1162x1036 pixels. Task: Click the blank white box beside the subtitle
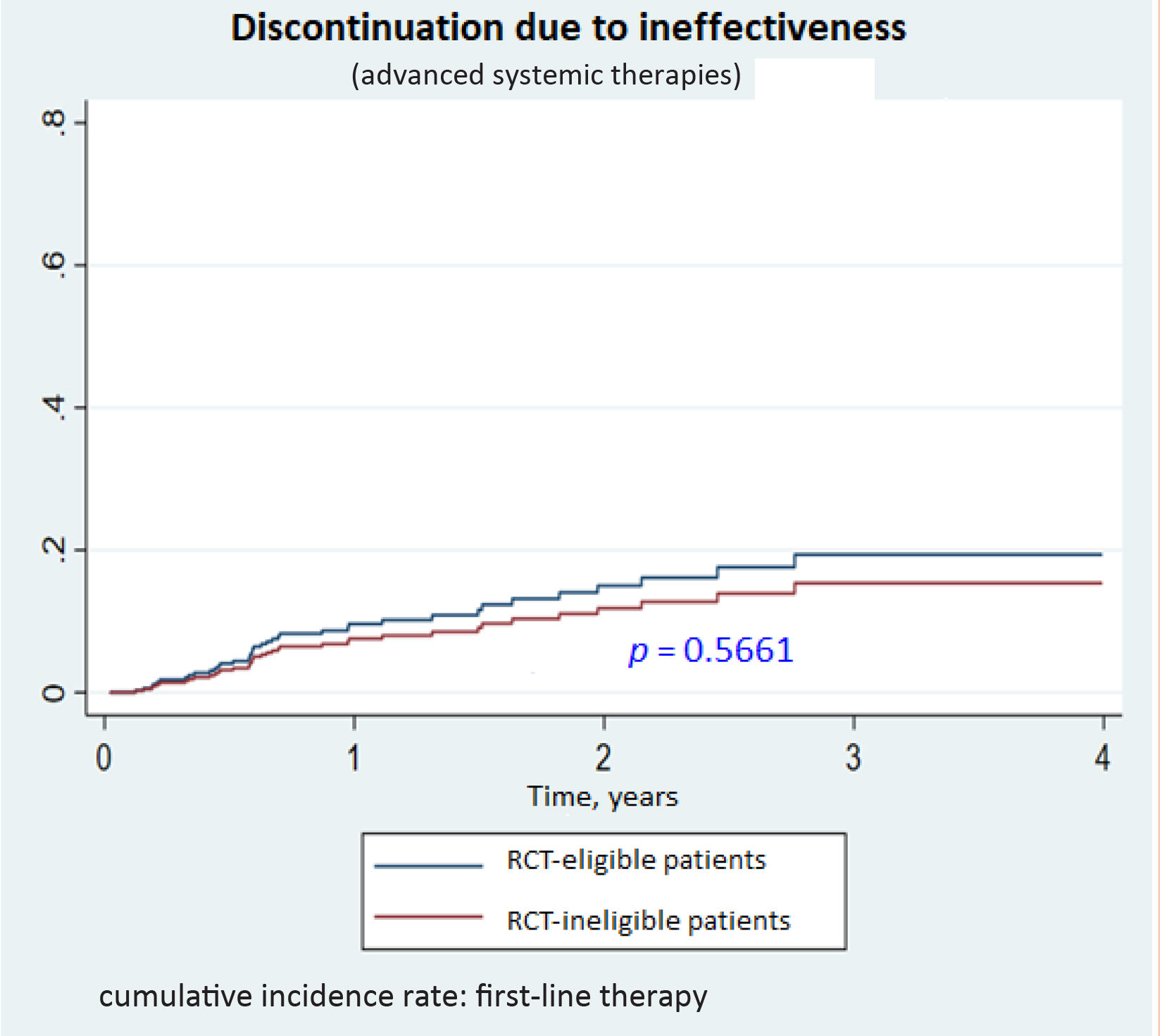tap(814, 78)
